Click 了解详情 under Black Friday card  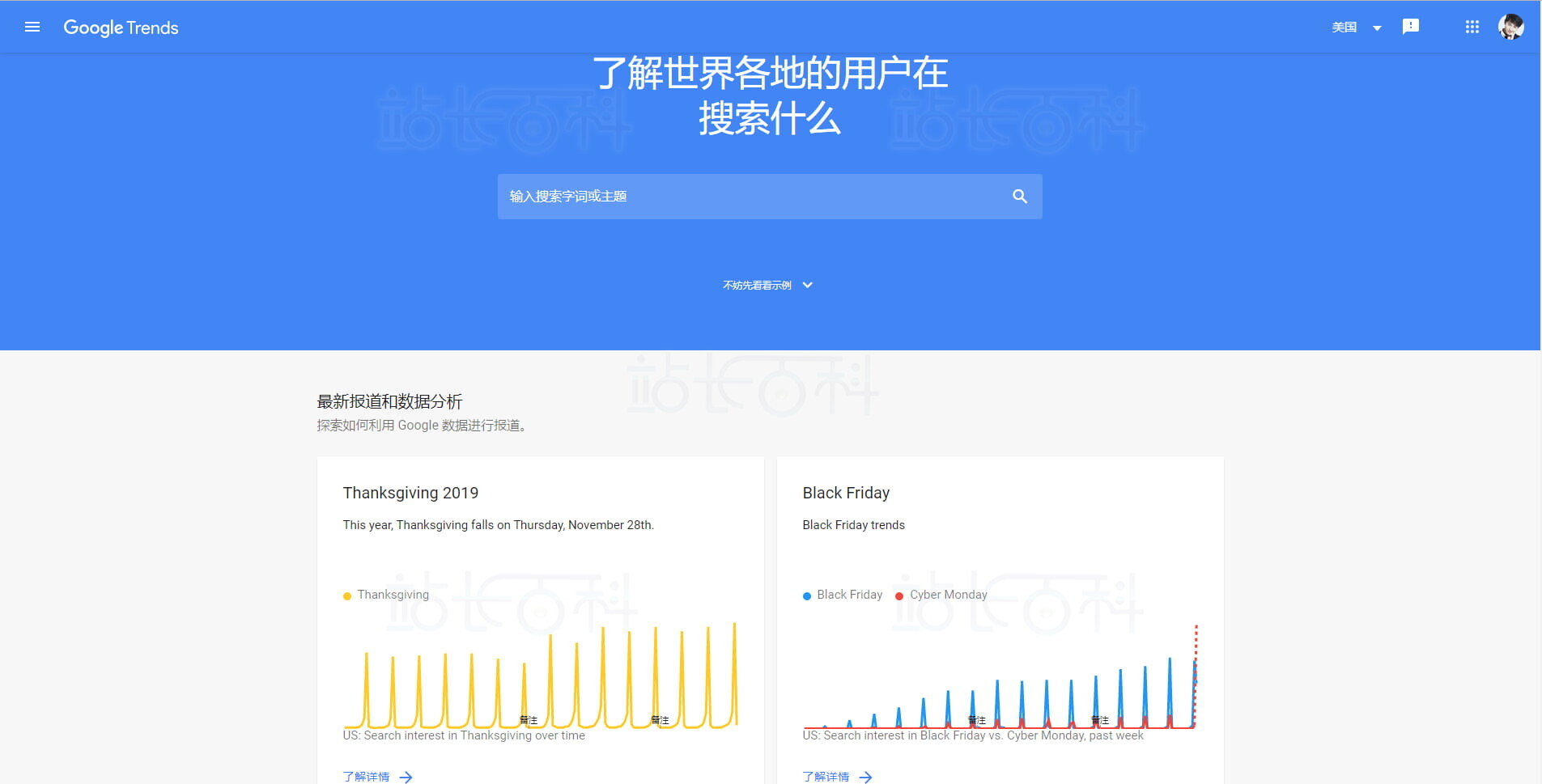point(826,777)
